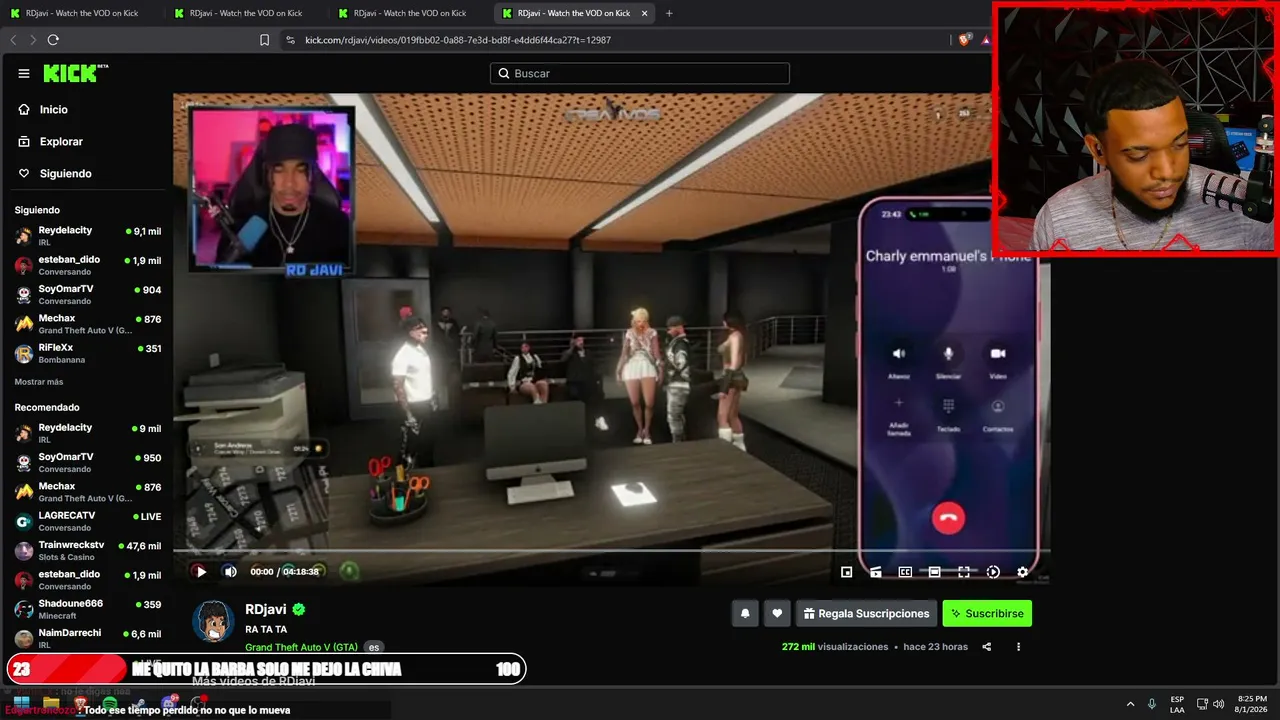Follow RDjavi with the heart button
The width and height of the screenshot is (1280, 720).
[x=777, y=613]
